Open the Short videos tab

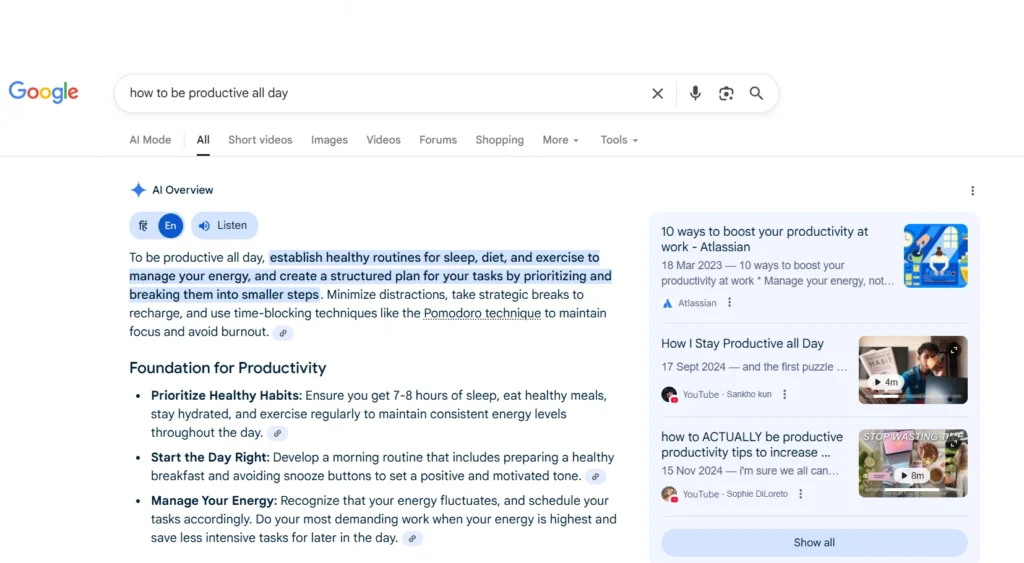[260, 140]
